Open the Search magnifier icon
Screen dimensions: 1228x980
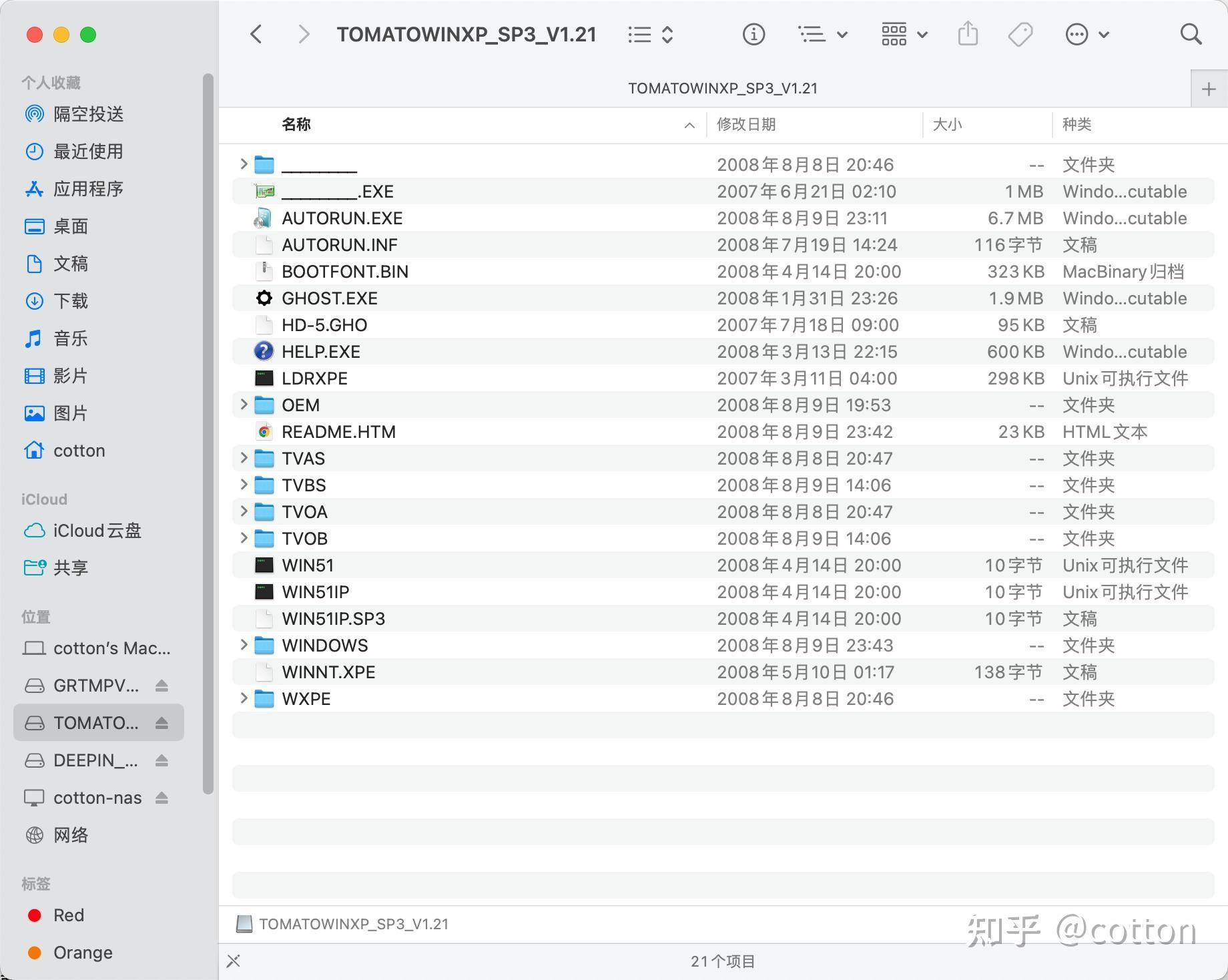pos(1191,34)
